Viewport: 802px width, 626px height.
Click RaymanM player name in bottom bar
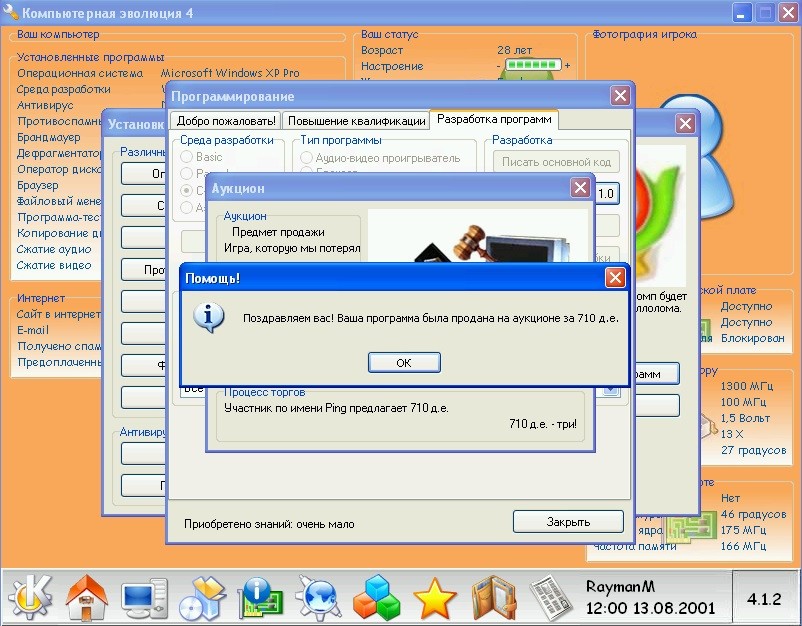tap(620, 586)
